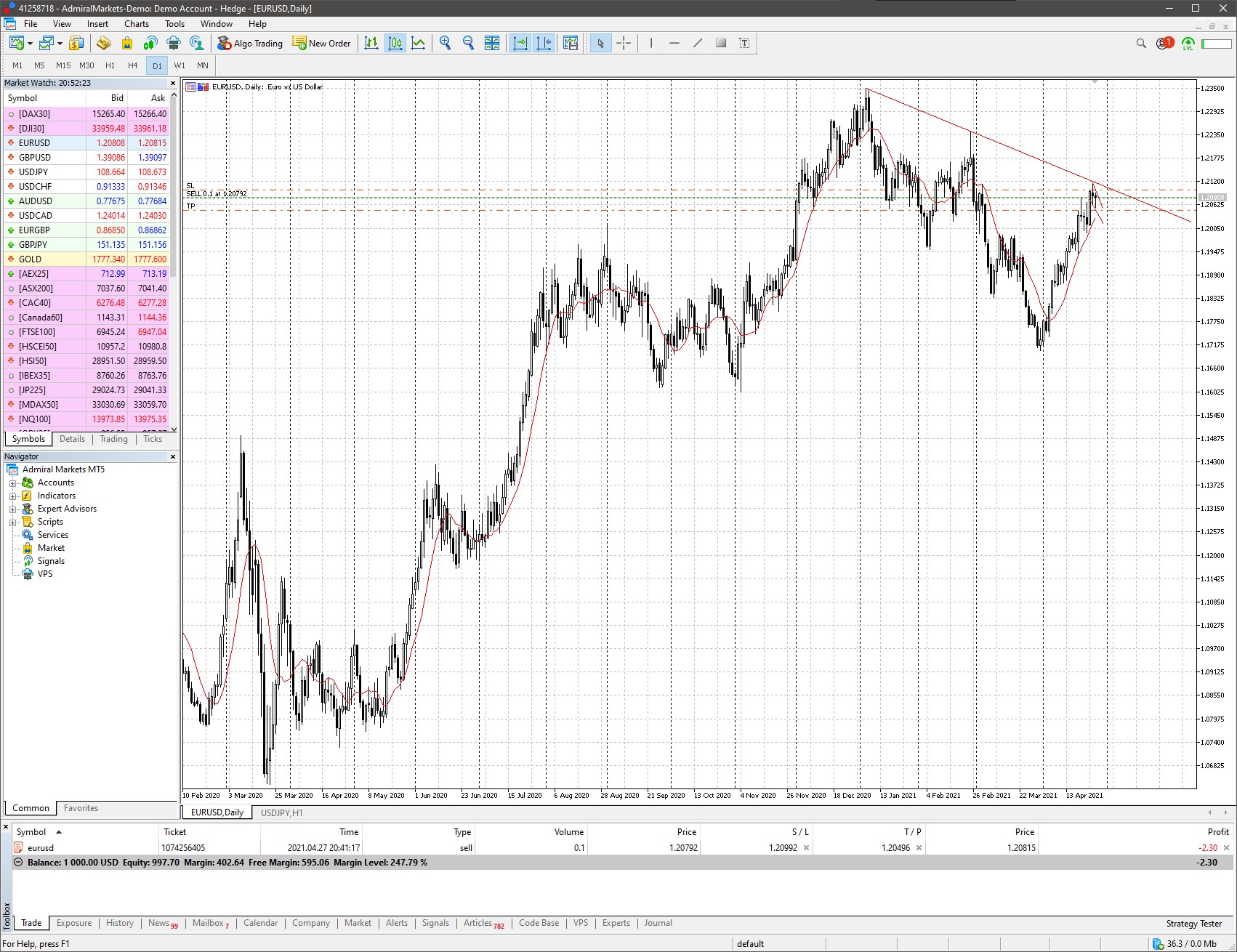Toggle the chart shift button
Viewport: 1237px width, 952px height.
click(x=544, y=44)
